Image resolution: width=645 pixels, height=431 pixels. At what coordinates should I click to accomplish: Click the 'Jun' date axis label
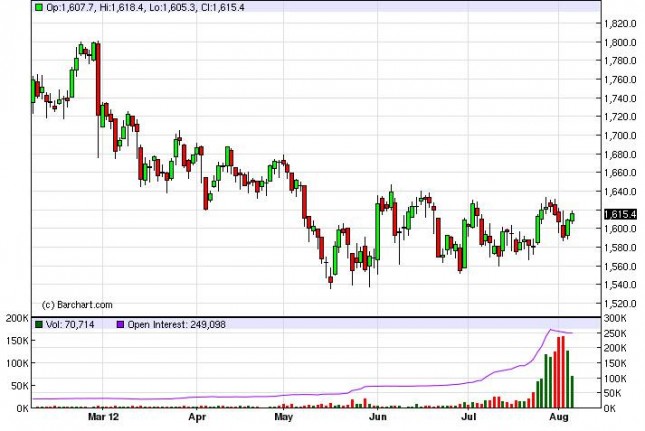pos(378,417)
